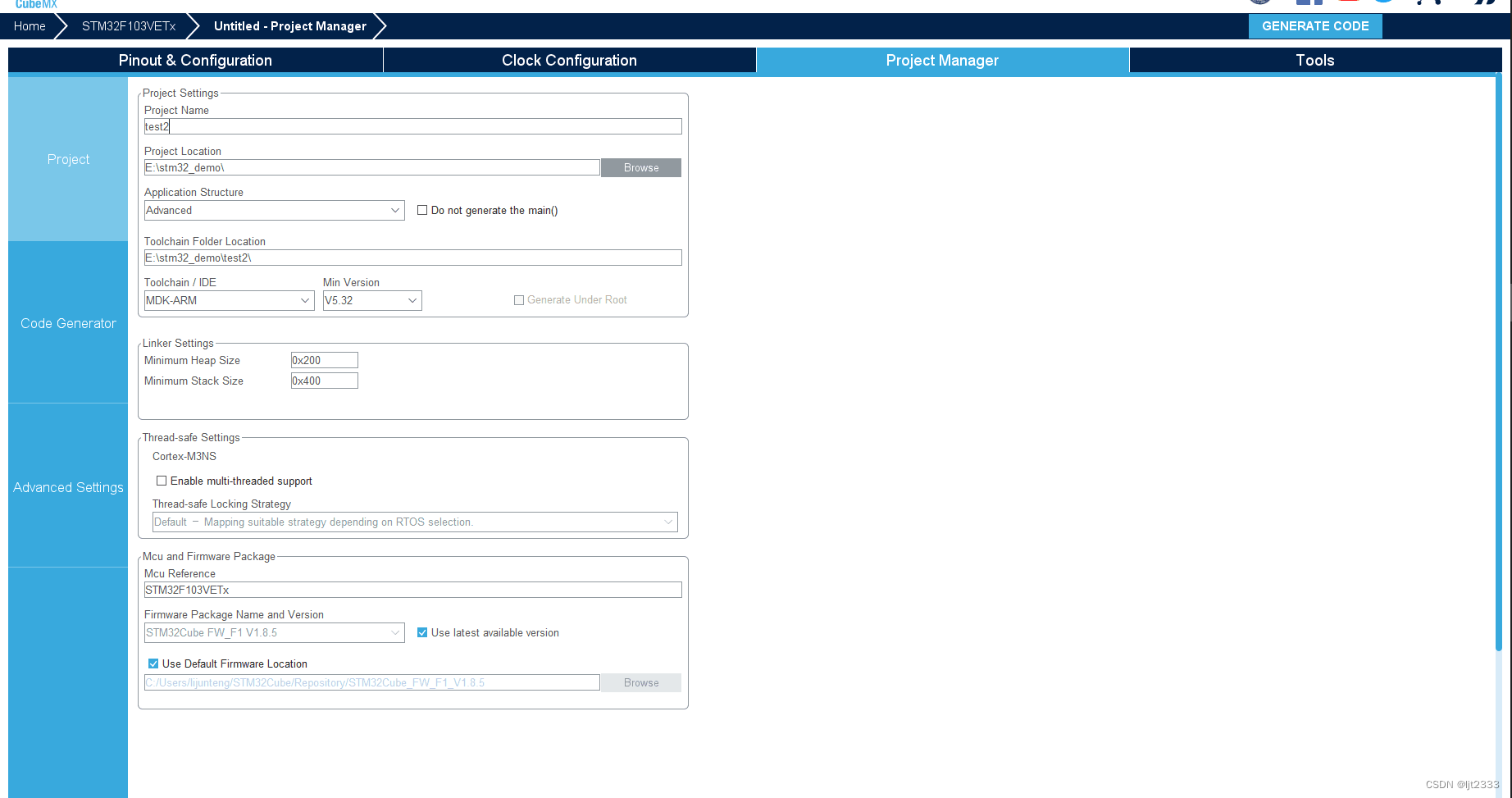This screenshot has width=1512, height=798.
Task: Switch to Pinout & Configuration tab
Action: pos(195,60)
